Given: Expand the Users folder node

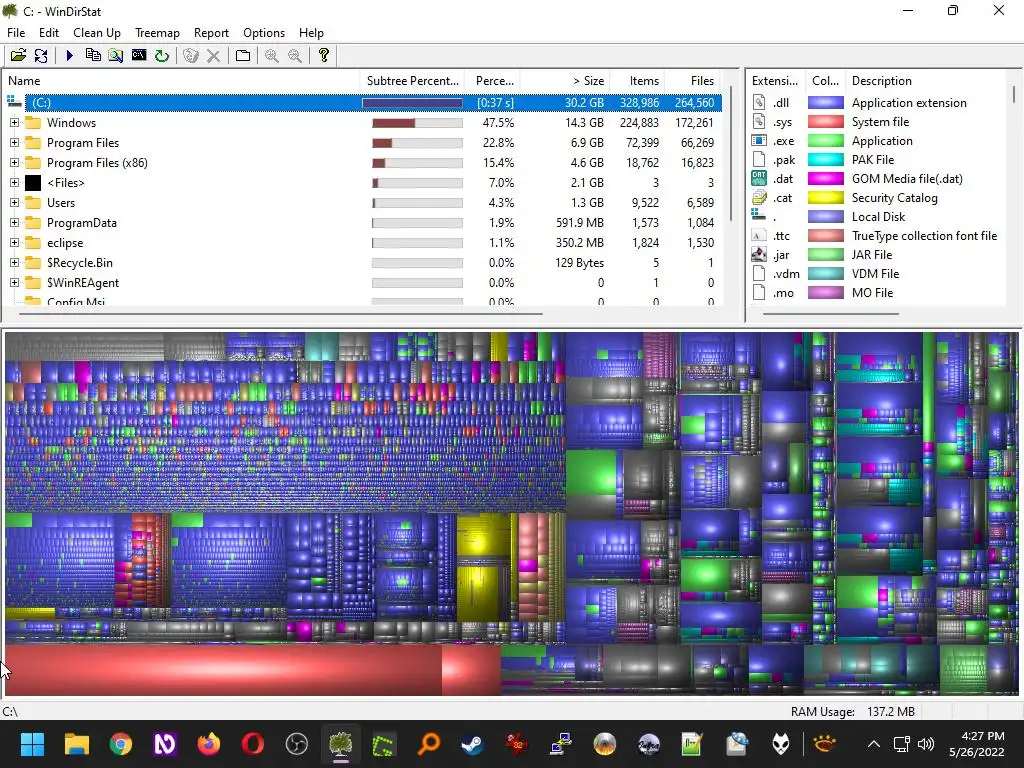Looking at the screenshot, I should pos(14,202).
